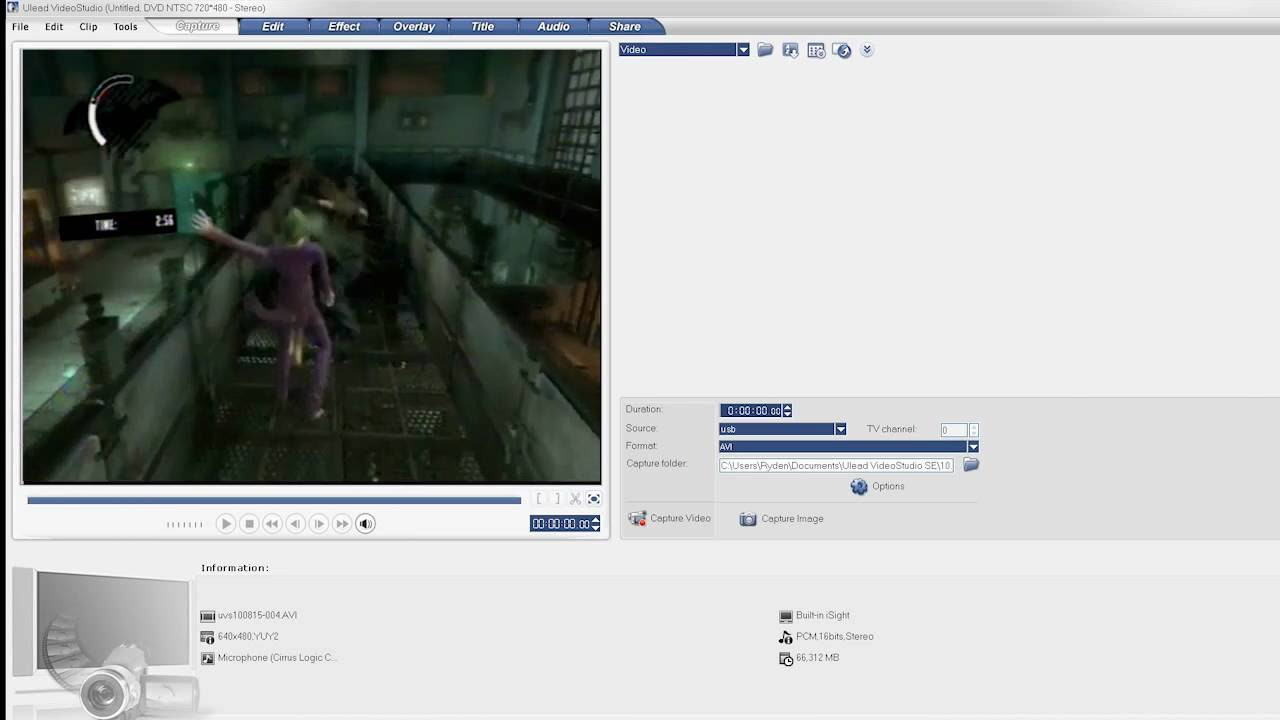This screenshot has height=720, width=1280.
Task: Switch to the Overlay step tab
Action: pyautogui.click(x=414, y=26)
